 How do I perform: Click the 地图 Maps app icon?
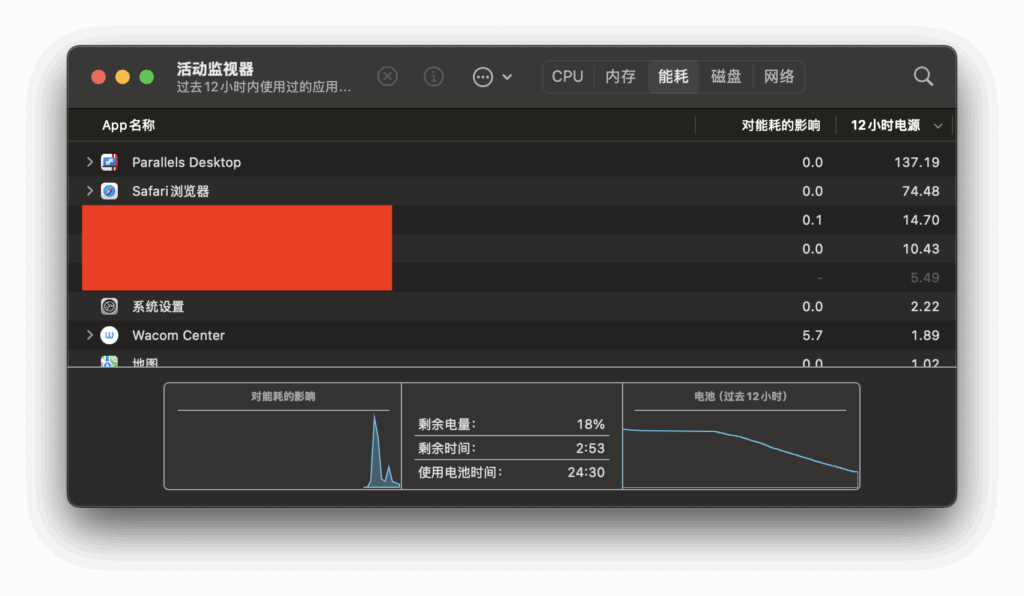coord(110,362)
